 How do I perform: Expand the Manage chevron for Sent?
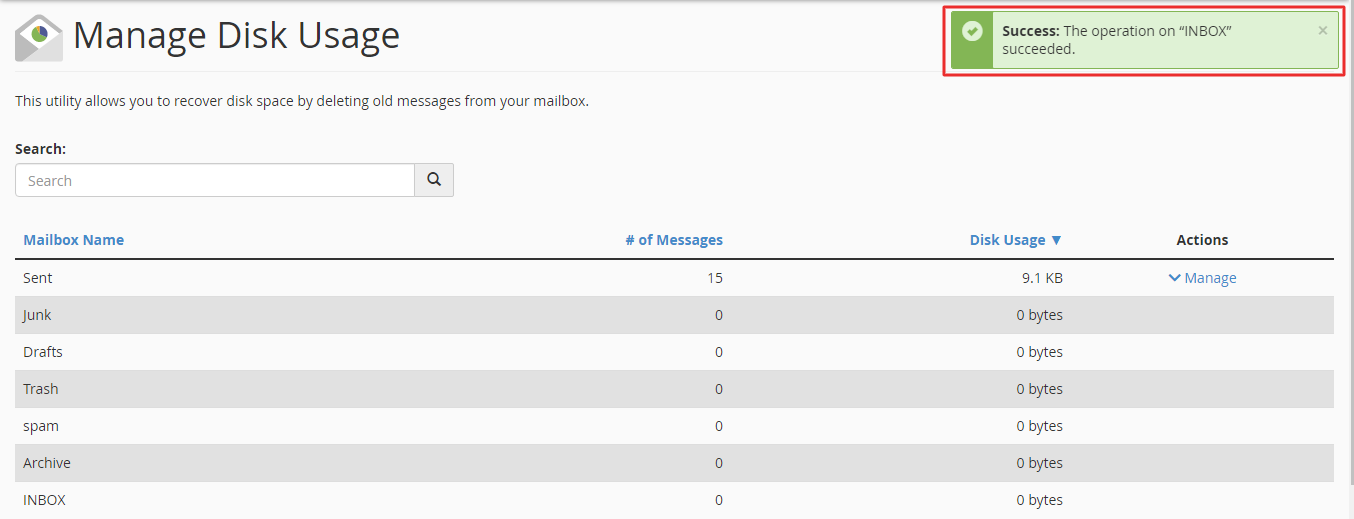[1174, 278]
